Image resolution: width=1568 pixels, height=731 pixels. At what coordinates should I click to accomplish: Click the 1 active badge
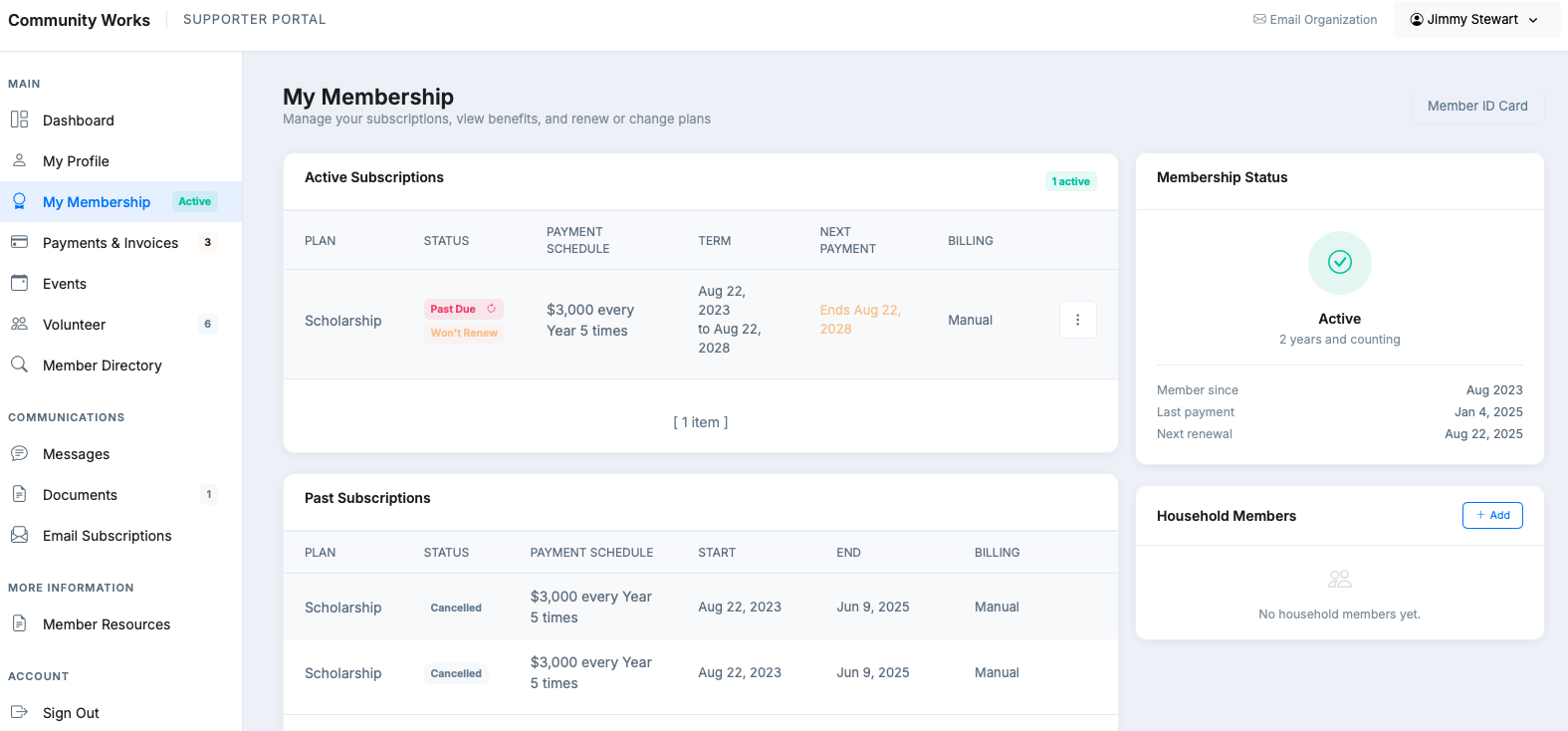[1071, 181]
